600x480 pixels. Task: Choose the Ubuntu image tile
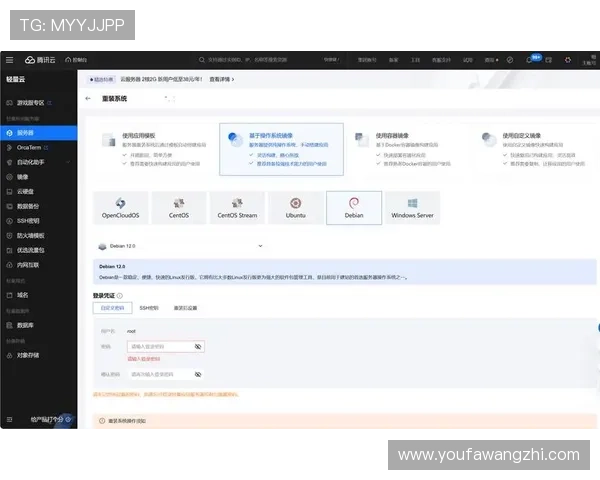[x=296, y=207]
